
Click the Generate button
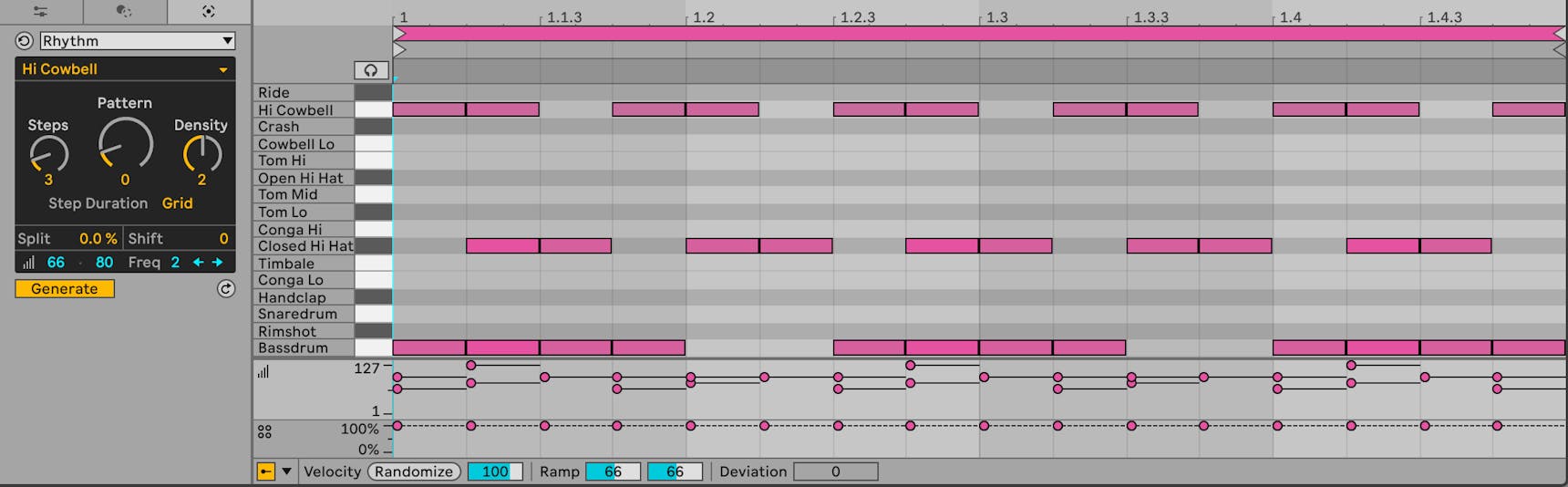tap(65, 289)
